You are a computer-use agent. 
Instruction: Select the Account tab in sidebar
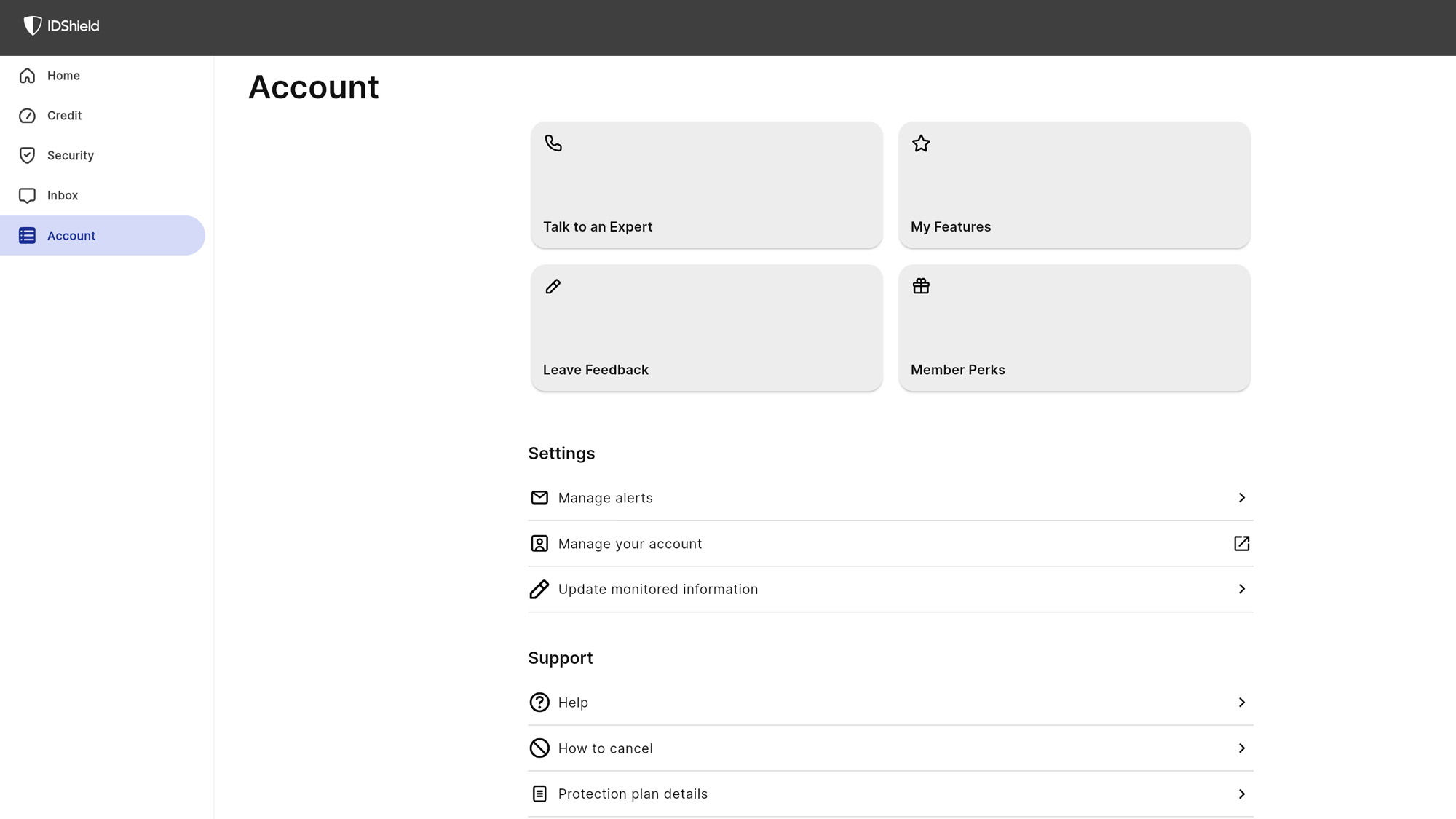tap(71, 236)
